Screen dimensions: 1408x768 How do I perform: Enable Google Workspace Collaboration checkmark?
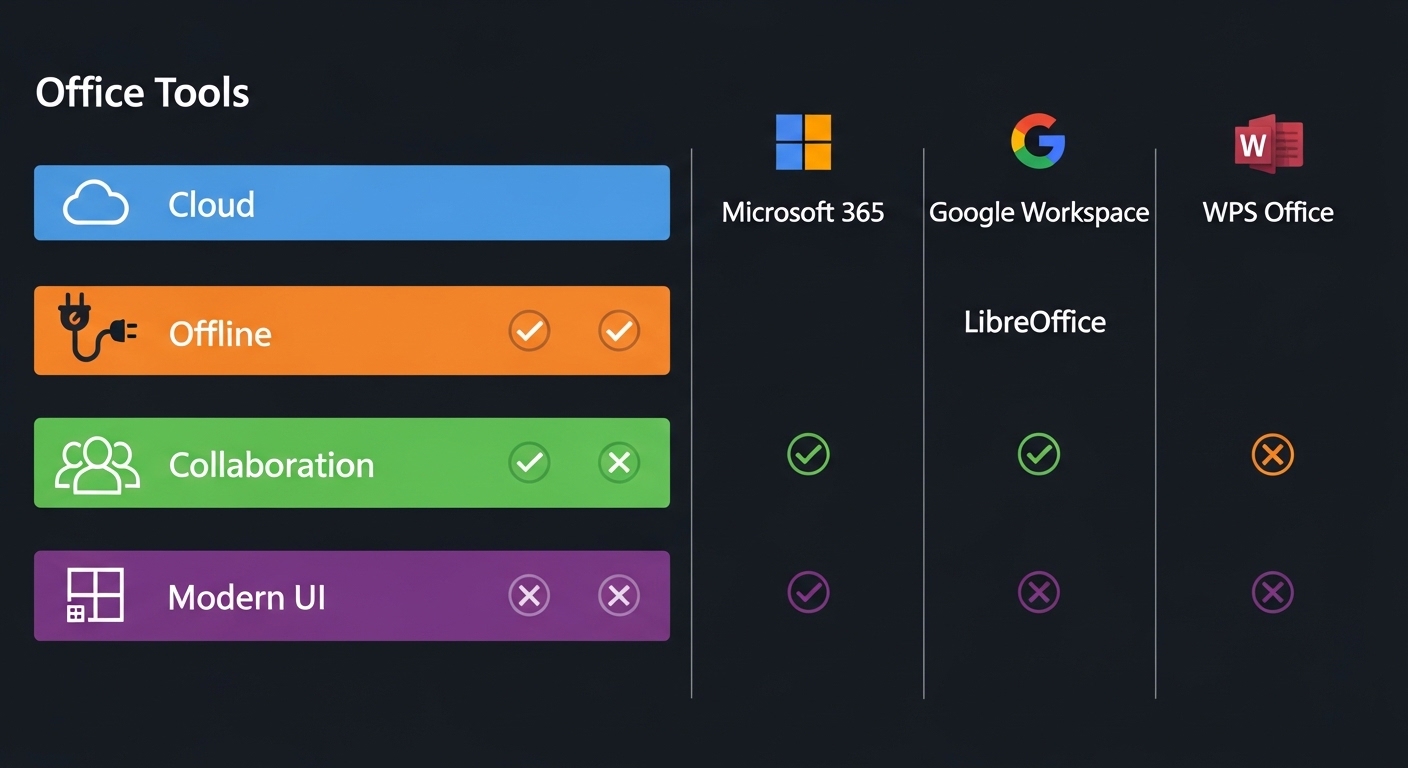(x=1039, y=454)
